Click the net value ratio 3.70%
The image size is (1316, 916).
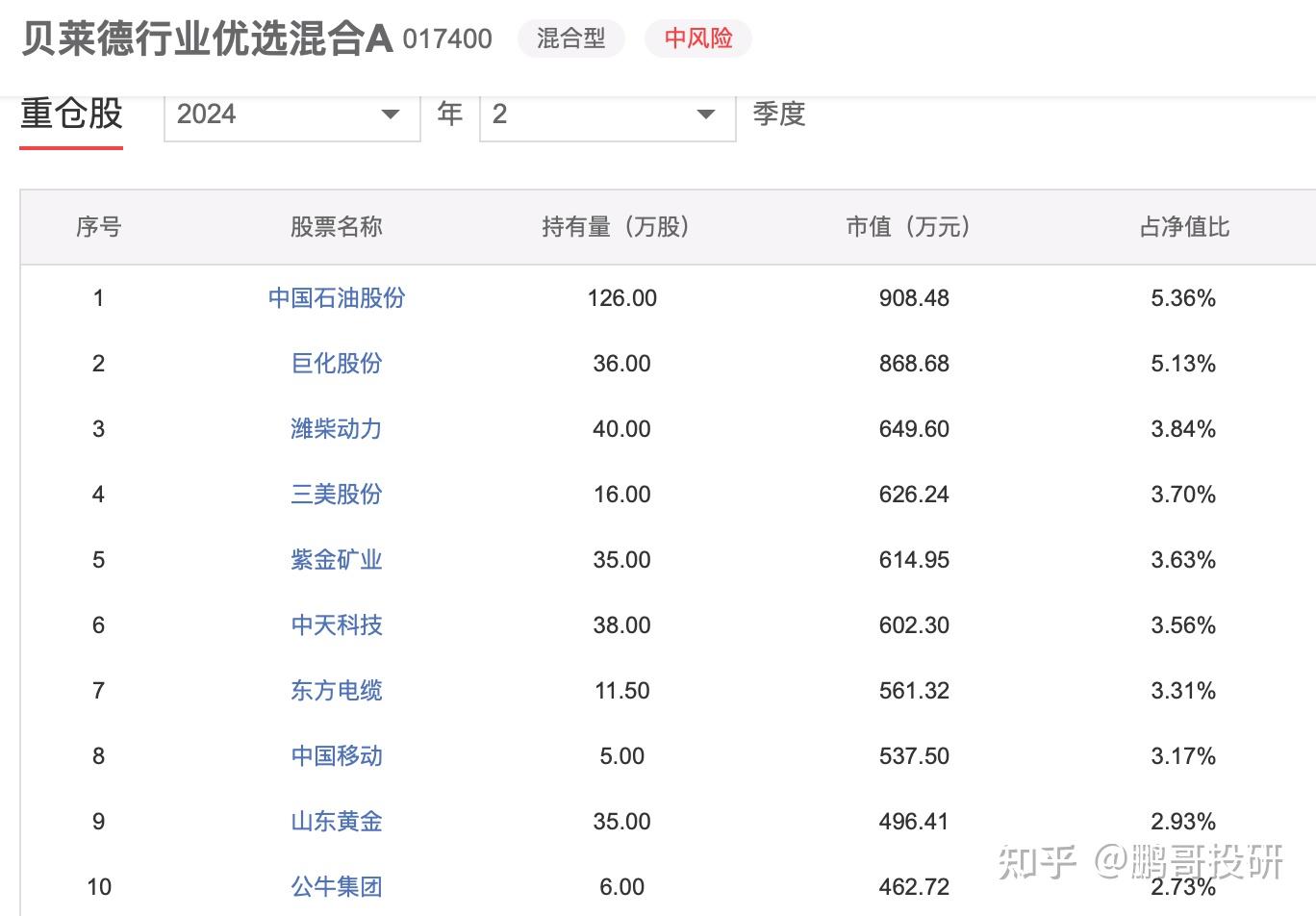[1183, 495]
